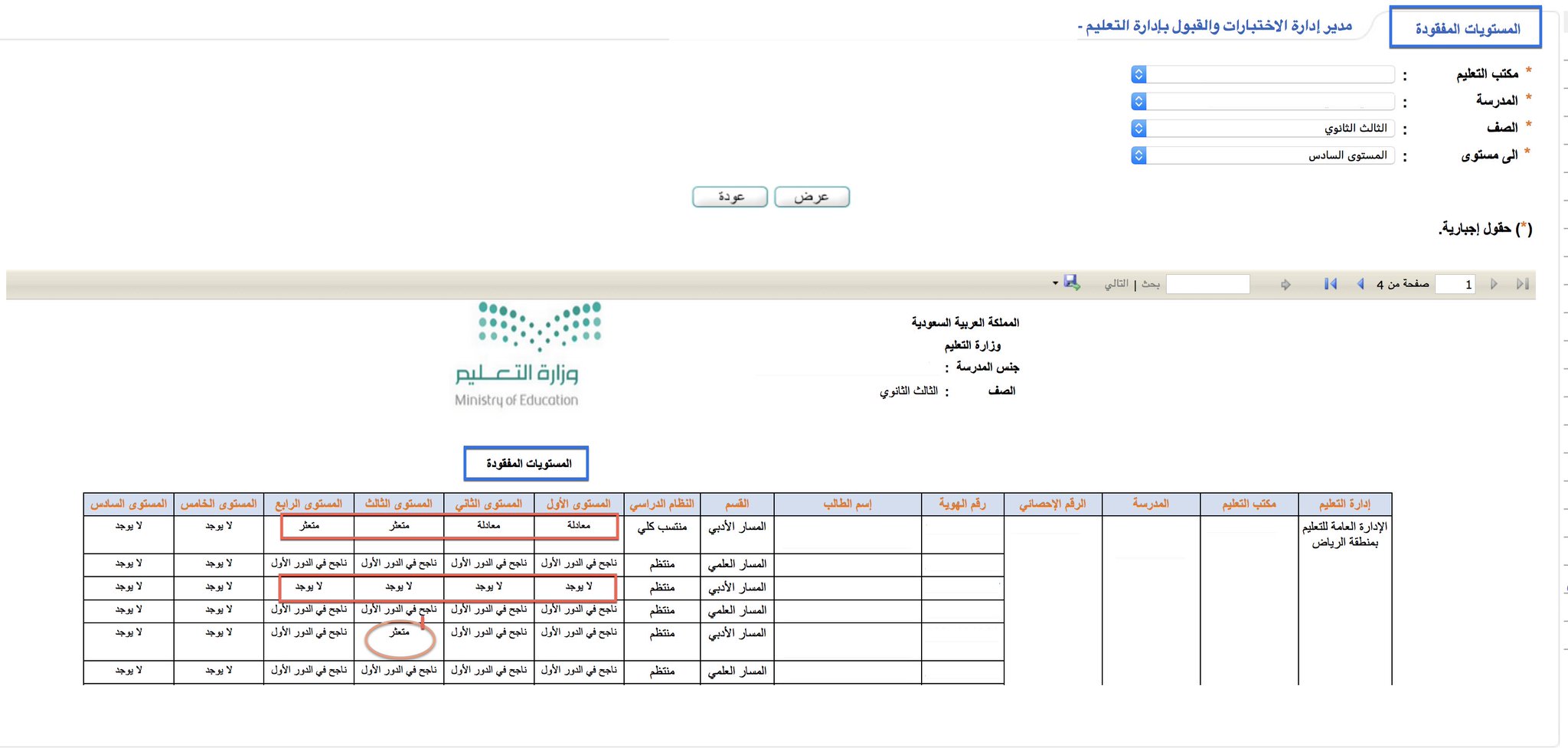
Task: Click لا يوجد under المستوى الأول
Action: pos(579,586)
